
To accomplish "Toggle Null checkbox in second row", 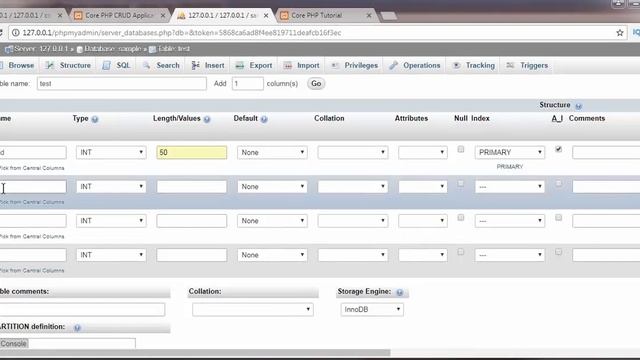I will click(x=460, y=183).
